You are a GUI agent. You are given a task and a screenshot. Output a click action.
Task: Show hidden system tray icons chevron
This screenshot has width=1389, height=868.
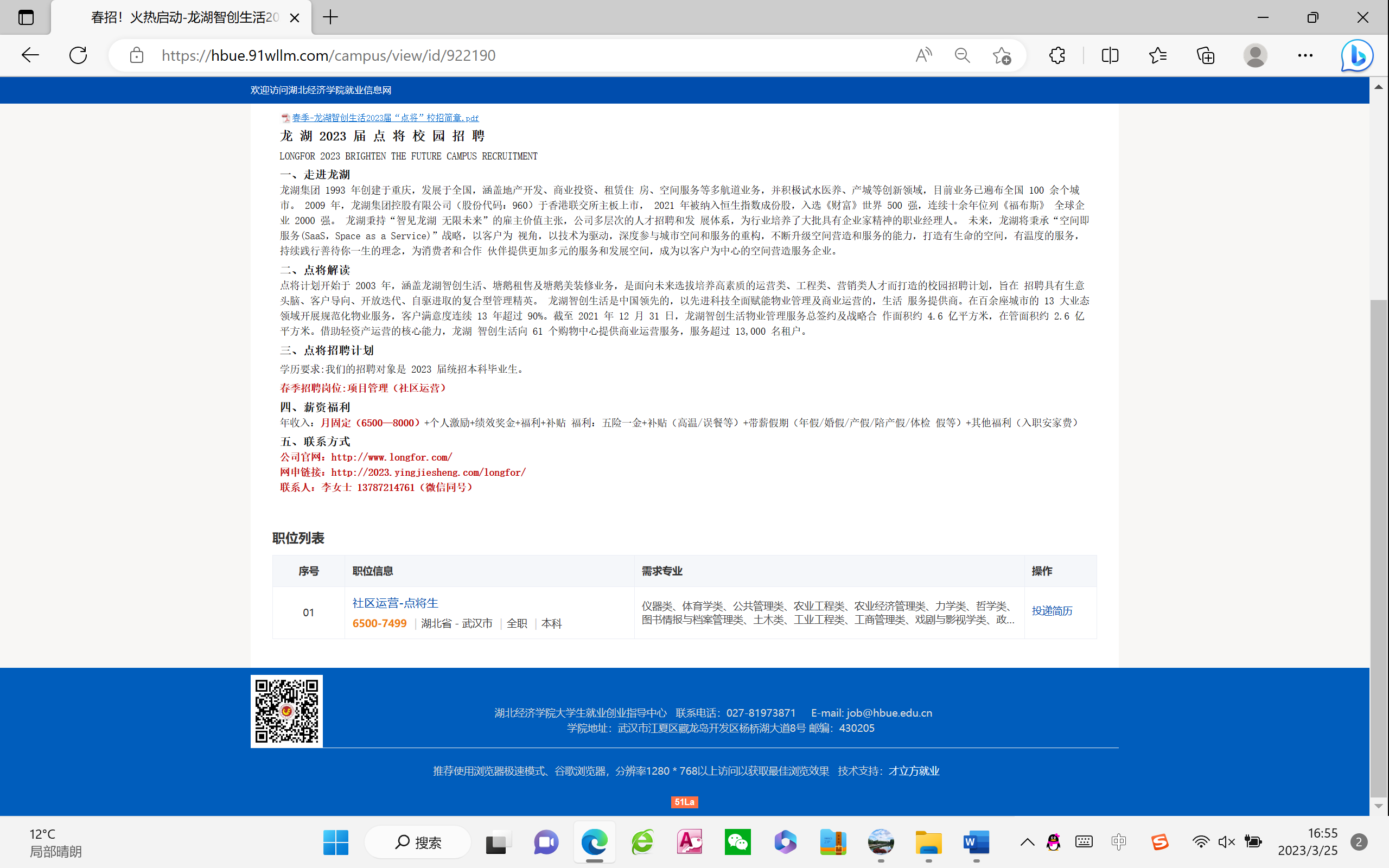pos(1028,842)
